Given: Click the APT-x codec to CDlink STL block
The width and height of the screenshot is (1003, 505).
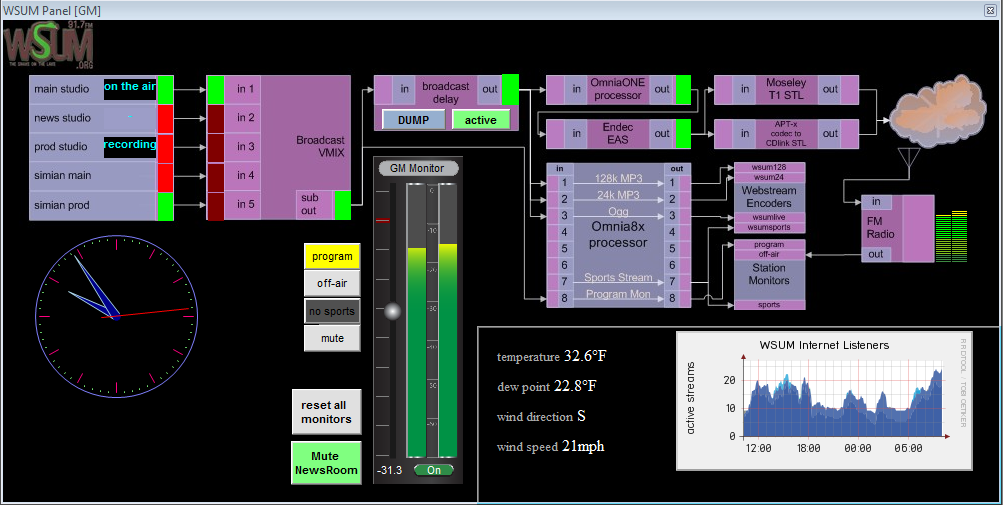Looking at the screenshot, I should tap(786, 133).
